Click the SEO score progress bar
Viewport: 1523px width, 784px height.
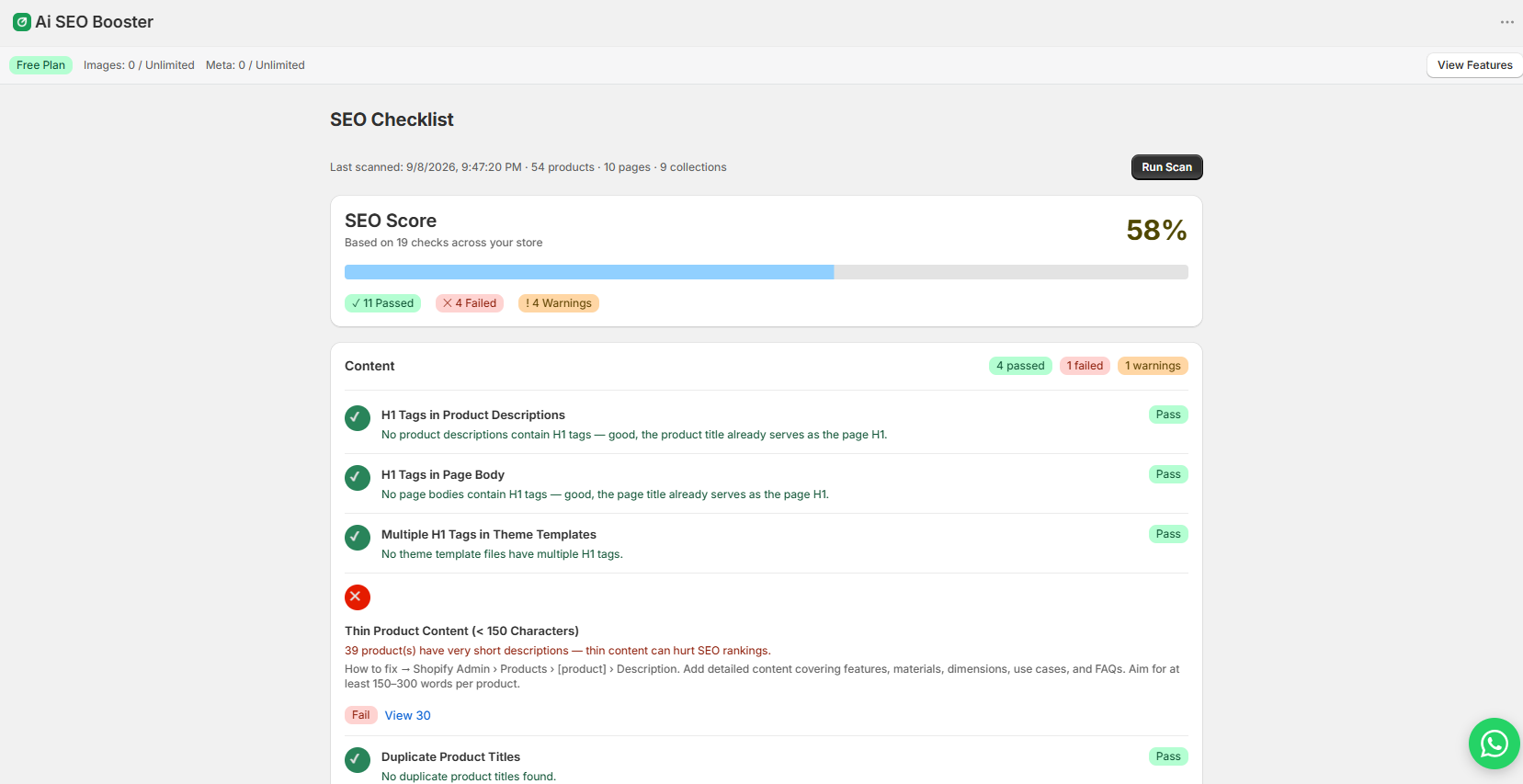766,272
